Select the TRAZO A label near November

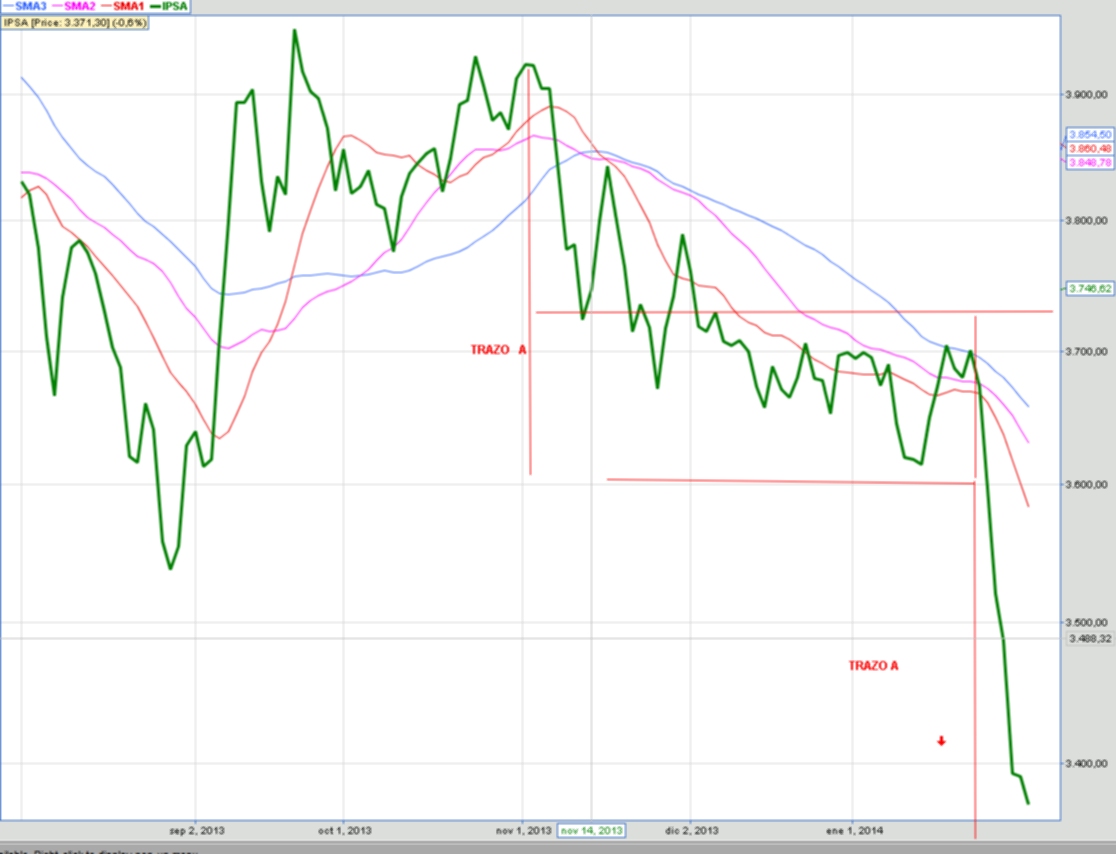[x=498, y=349]
